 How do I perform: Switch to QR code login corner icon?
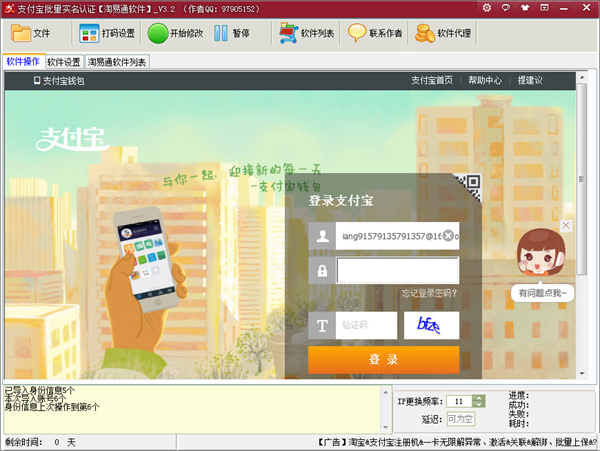pyautogui.click(x=469, y=186)
